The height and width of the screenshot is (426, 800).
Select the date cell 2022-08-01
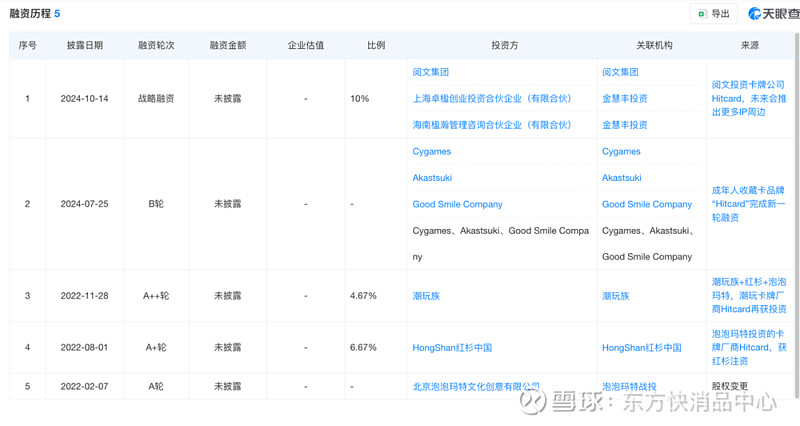(x=85, y=347)
